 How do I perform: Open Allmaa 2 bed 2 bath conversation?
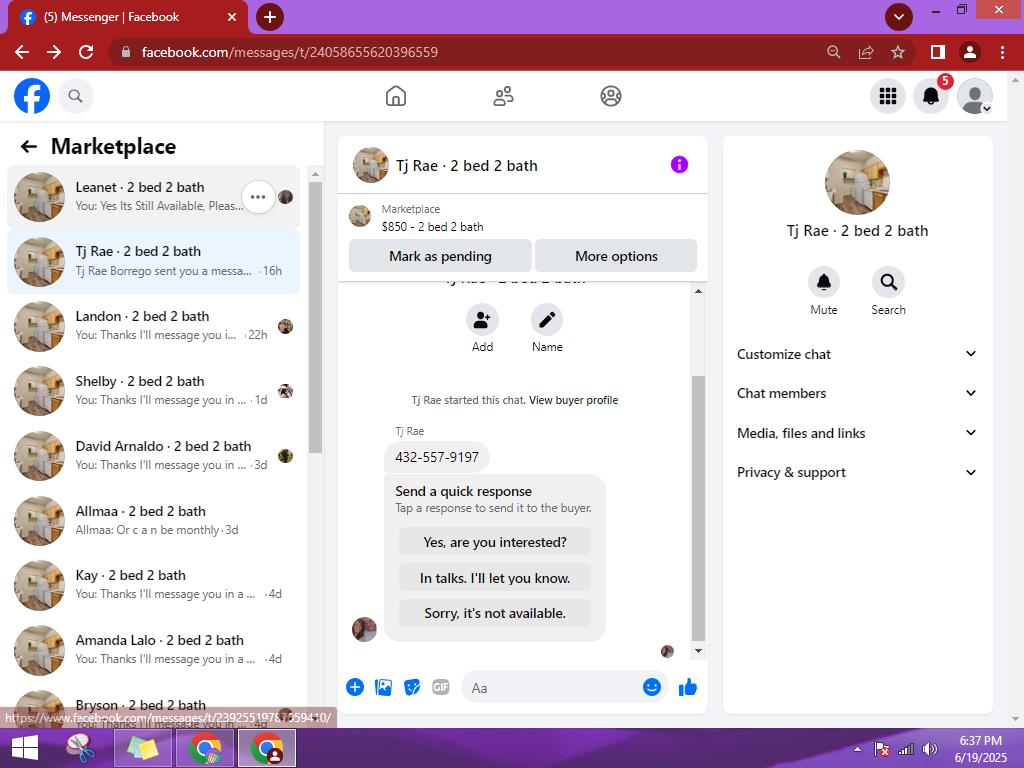point(153,520)
